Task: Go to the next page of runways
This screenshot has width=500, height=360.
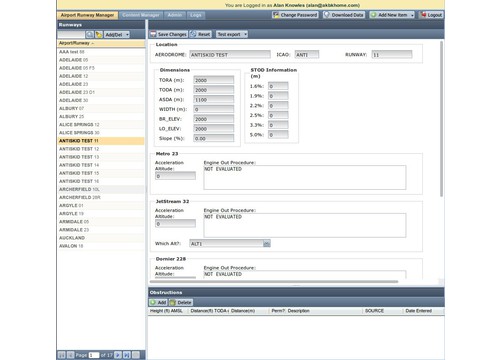Action: [118, 355]
